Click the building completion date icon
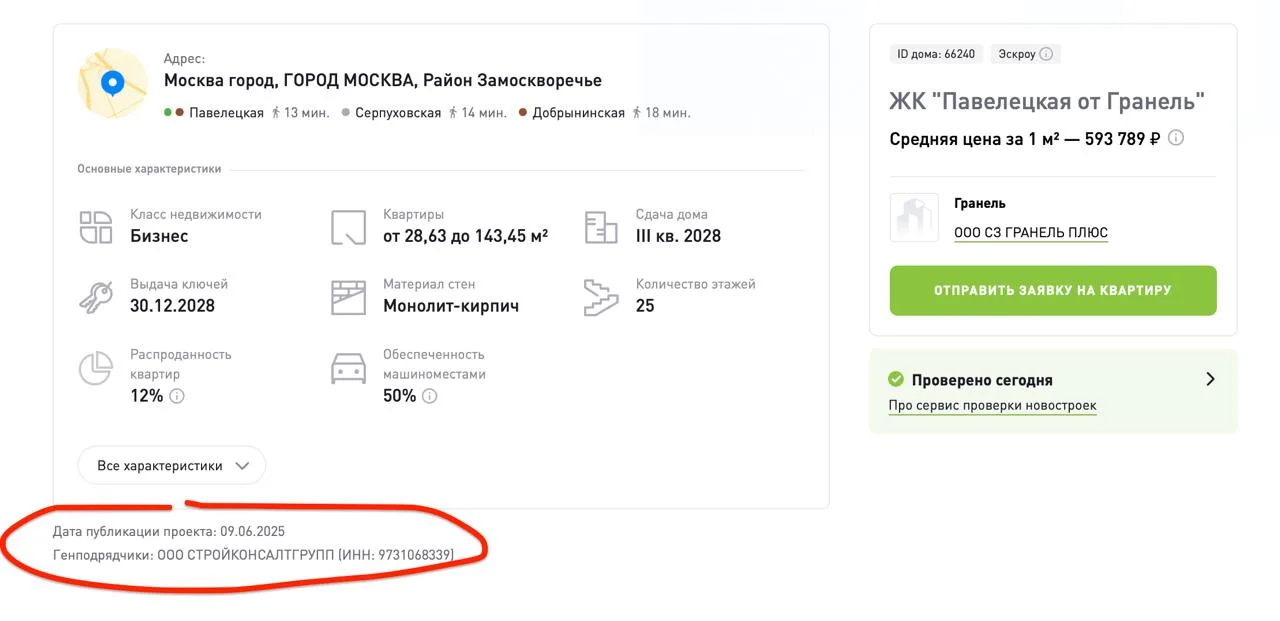 click(x=601, y=227)
